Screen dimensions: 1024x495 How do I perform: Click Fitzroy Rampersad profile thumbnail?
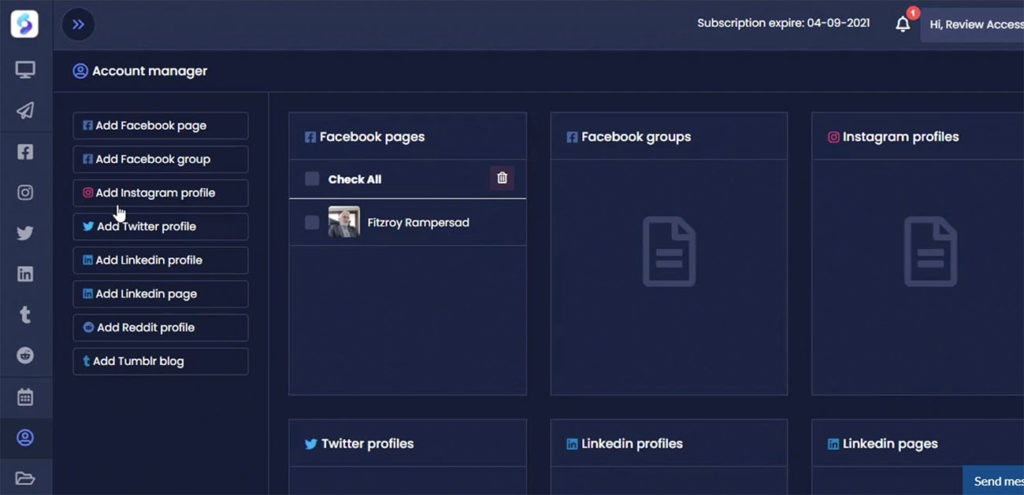[344, 222]
